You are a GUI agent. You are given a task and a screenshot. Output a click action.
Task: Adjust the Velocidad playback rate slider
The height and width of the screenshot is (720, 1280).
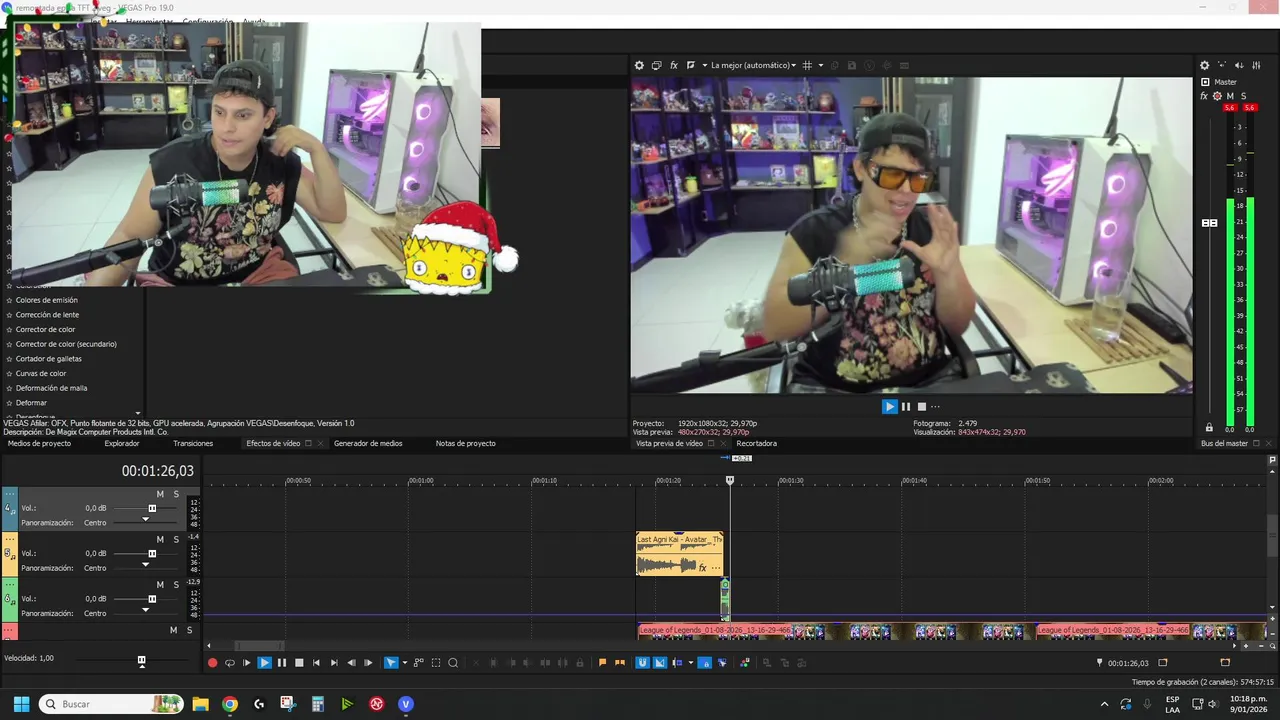tap(141, 660)
